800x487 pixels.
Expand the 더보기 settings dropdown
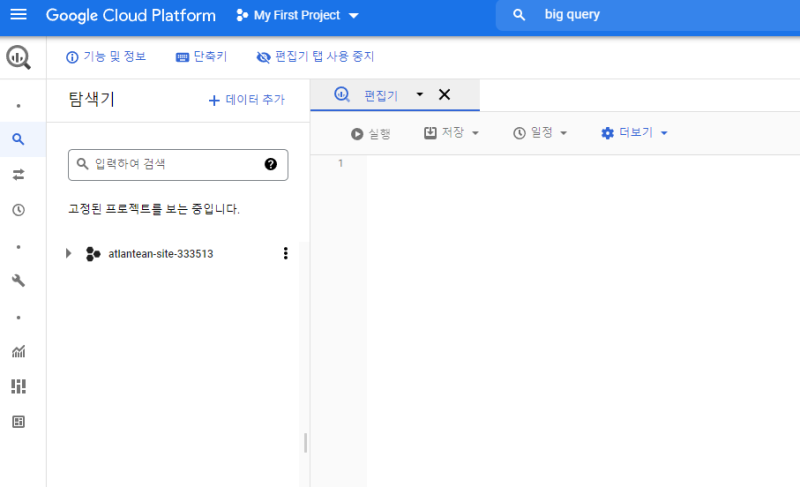(x=634, y=133)
